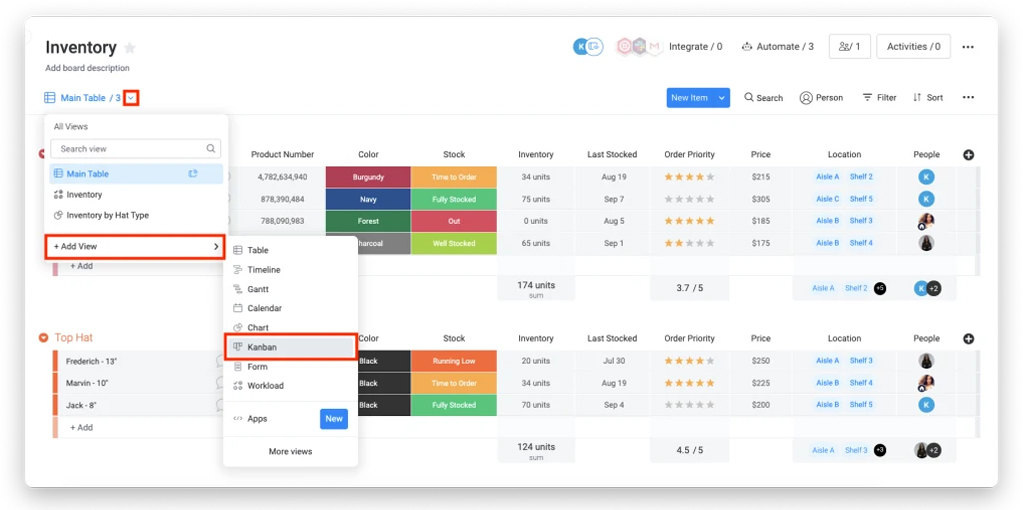Open the Main Table views dropdown arrow

[132, 98]
